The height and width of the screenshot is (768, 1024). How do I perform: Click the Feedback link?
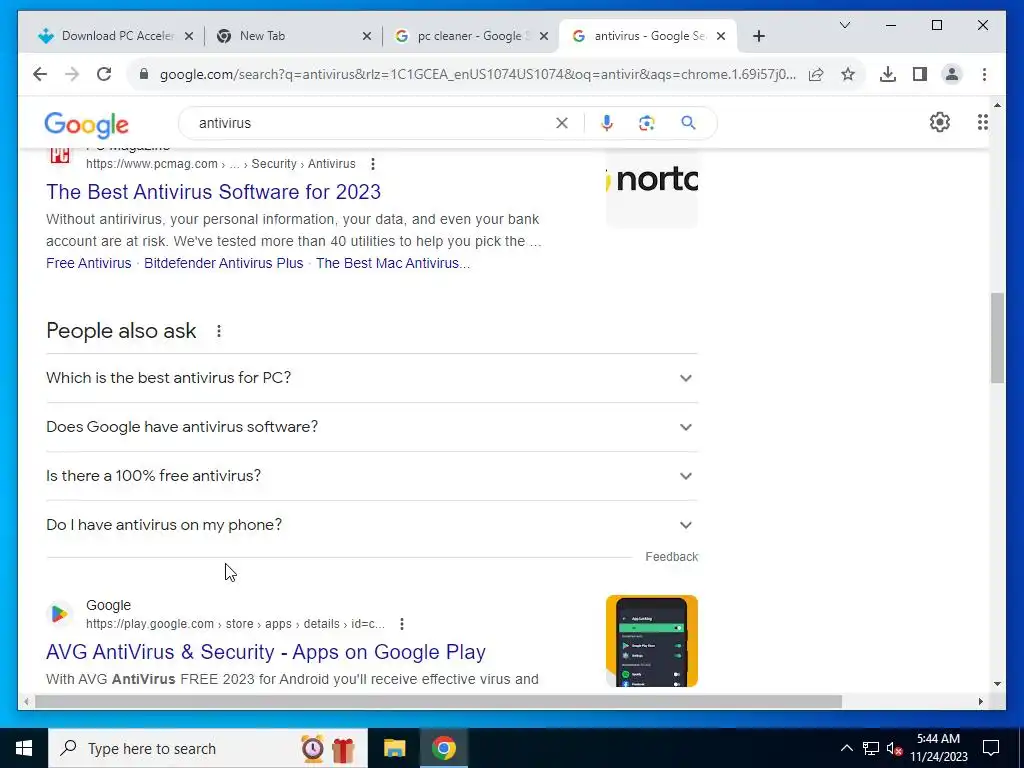tap(671, 557)
